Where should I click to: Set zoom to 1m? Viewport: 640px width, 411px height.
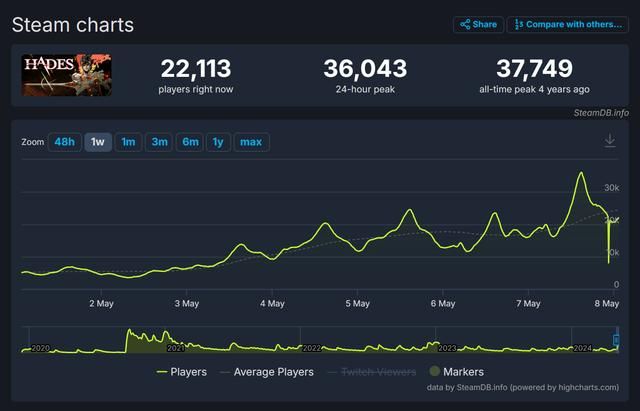pos(128,142)
